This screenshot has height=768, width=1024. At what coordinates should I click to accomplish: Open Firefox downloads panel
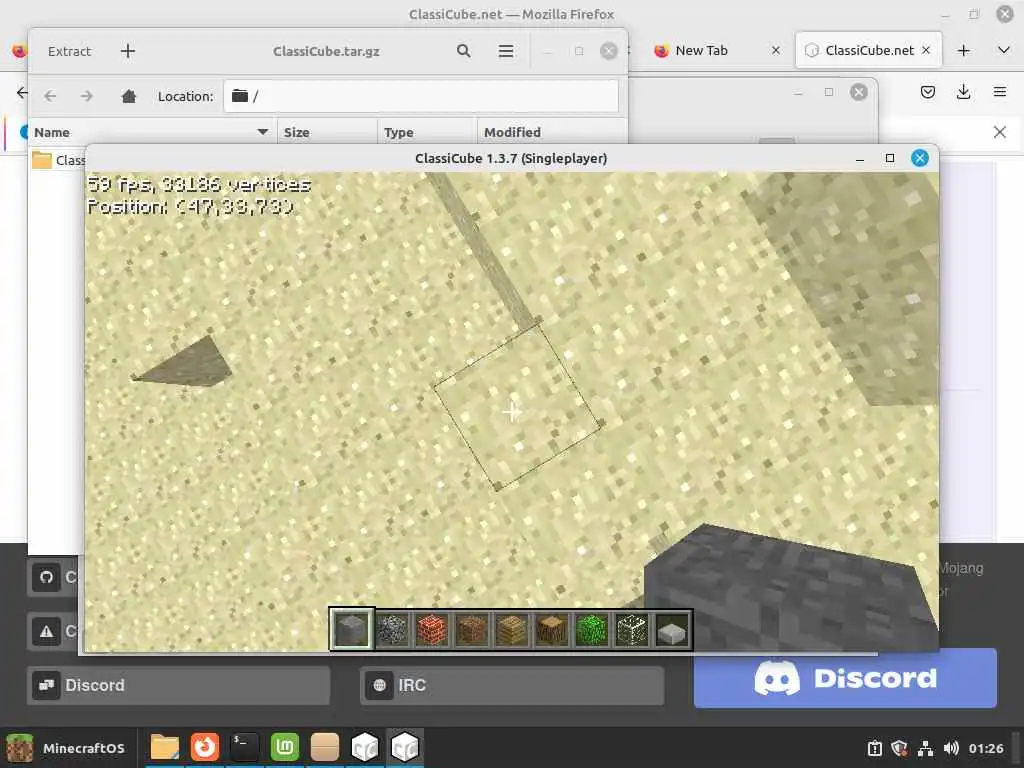click(x=963, y=92)
